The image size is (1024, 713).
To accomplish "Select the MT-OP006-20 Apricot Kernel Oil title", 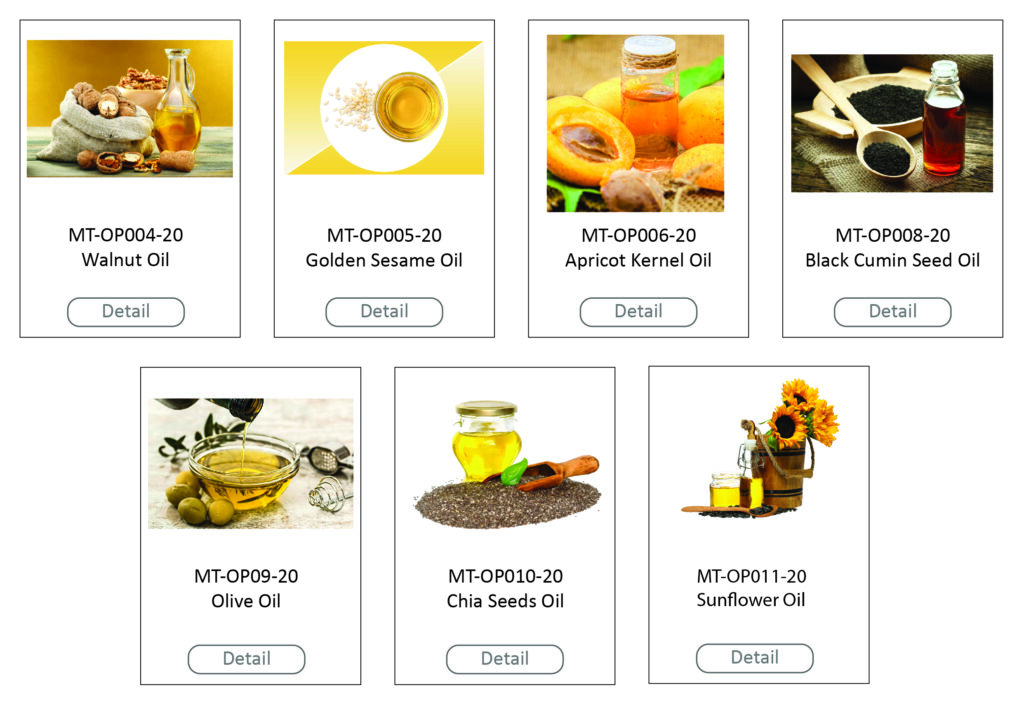I will [x=638, y=247].
